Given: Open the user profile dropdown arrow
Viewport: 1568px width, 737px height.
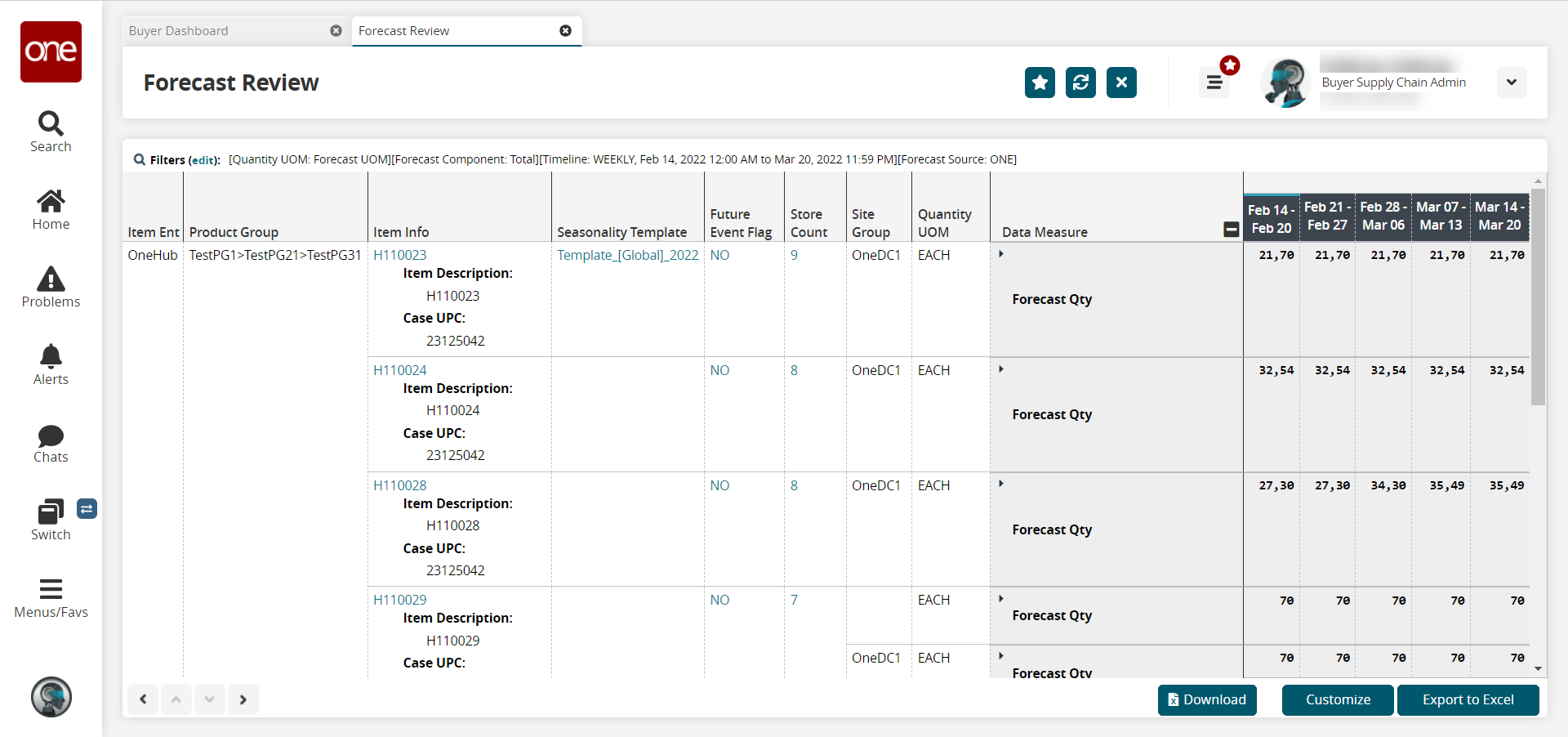Looking at the screenshot, I should pos(1512,83).
